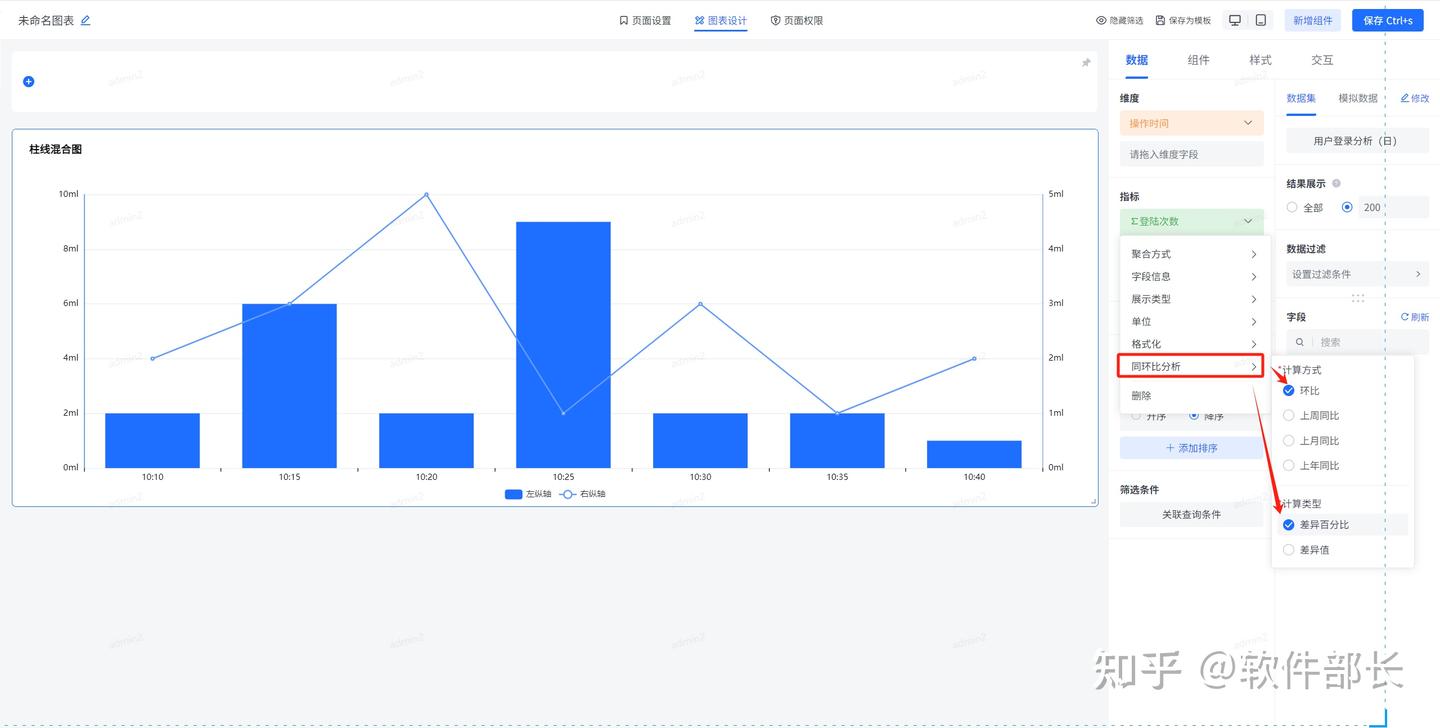Click the blue plus icon in filter bar
Image resolution: width=1440 pixels, height=728 pixels.
[x=28, y=81]
